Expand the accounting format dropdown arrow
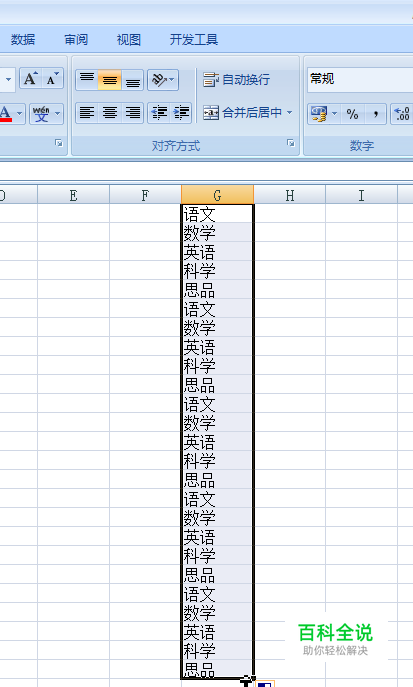Image resolution: width=413 pixels, height=687 pixels. click(x=335, y=114)
